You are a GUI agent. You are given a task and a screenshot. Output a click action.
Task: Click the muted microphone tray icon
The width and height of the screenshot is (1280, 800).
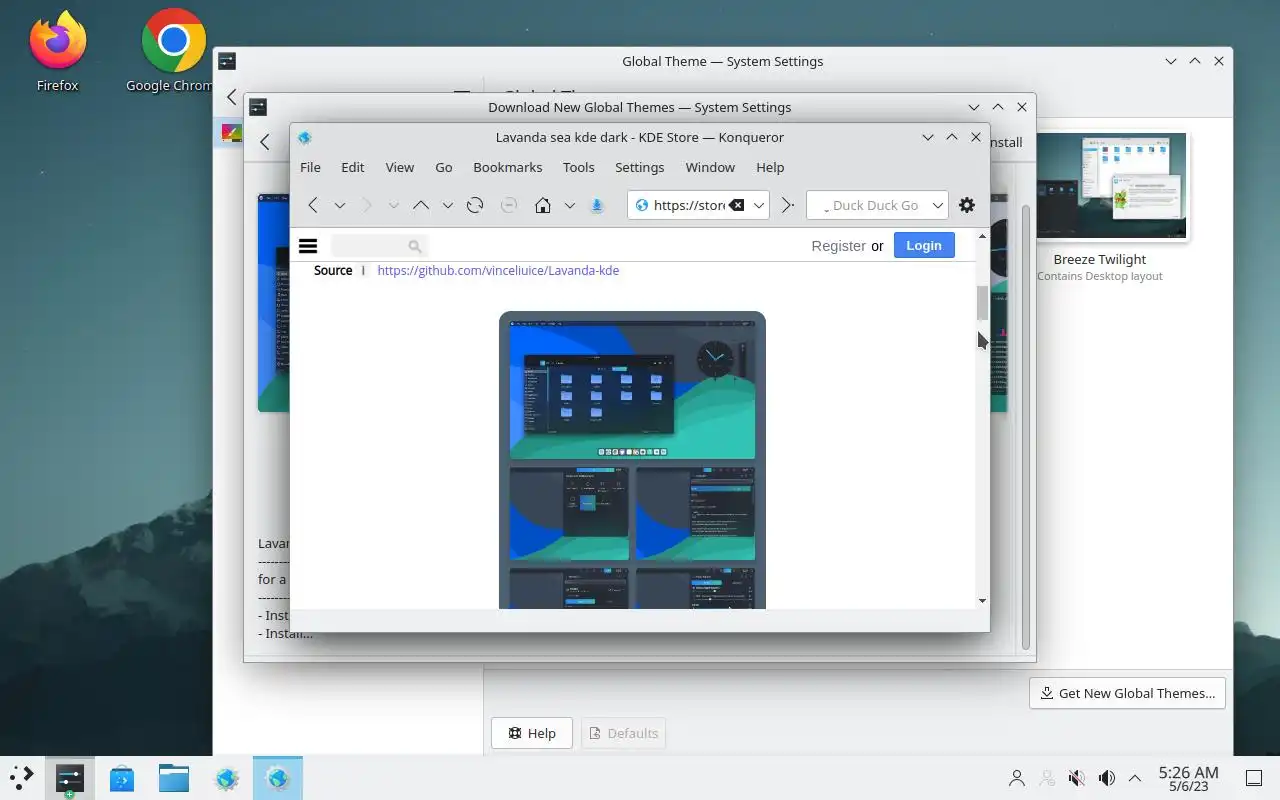[1077, 778]
